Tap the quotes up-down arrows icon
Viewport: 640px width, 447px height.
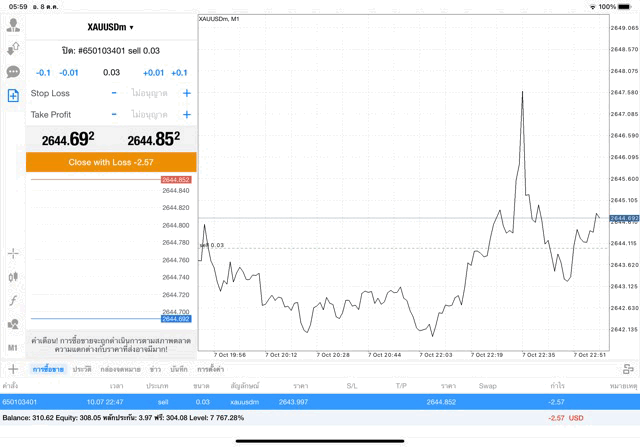pos(13,47)
